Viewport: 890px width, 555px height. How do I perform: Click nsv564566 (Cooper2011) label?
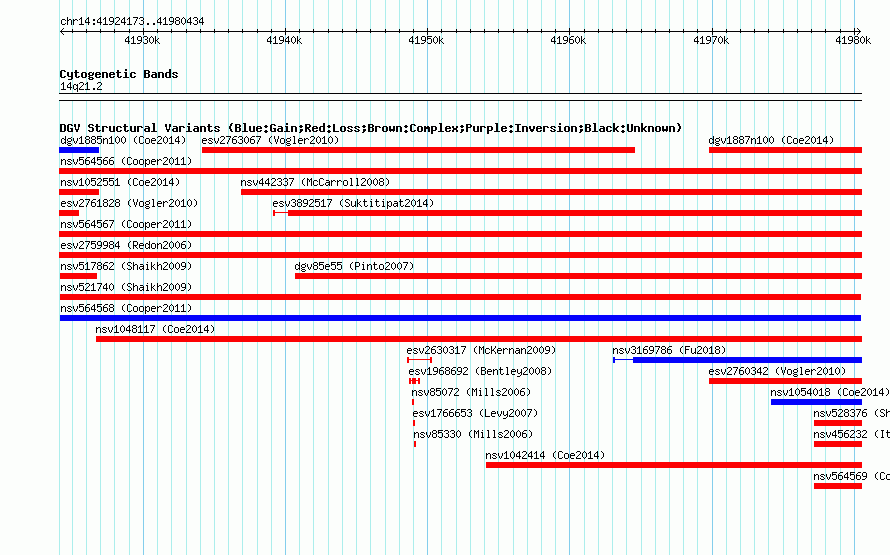click(x=126, y=161)
